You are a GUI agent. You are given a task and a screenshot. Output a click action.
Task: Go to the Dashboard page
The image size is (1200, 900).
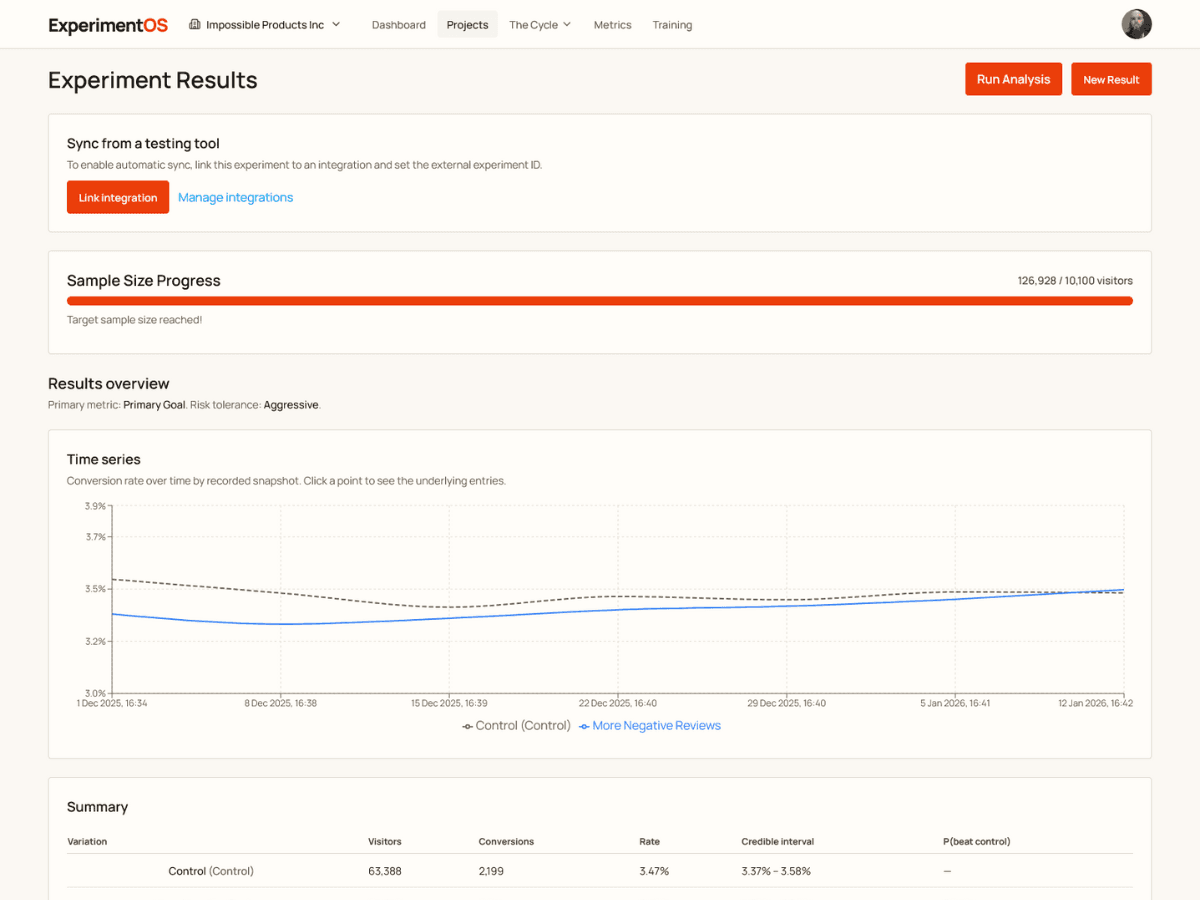tap(398, 24)
